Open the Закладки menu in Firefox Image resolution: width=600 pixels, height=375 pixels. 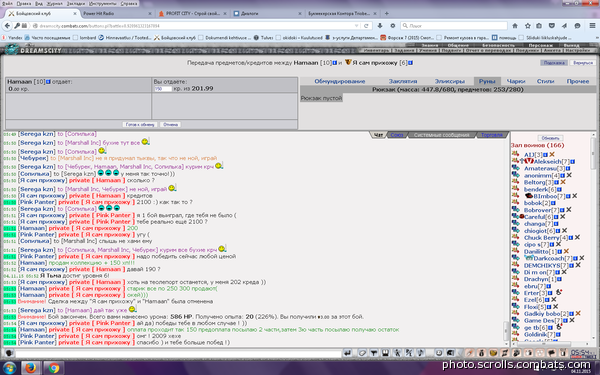pyautogui.click(x=75, y=3)
